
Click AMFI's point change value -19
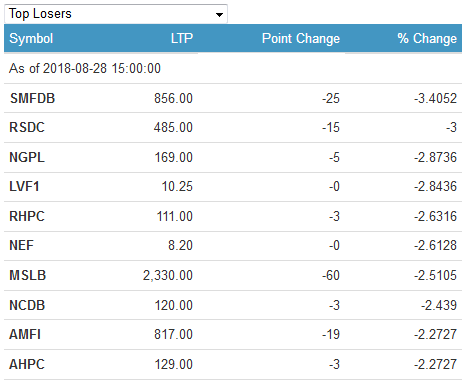331,334
